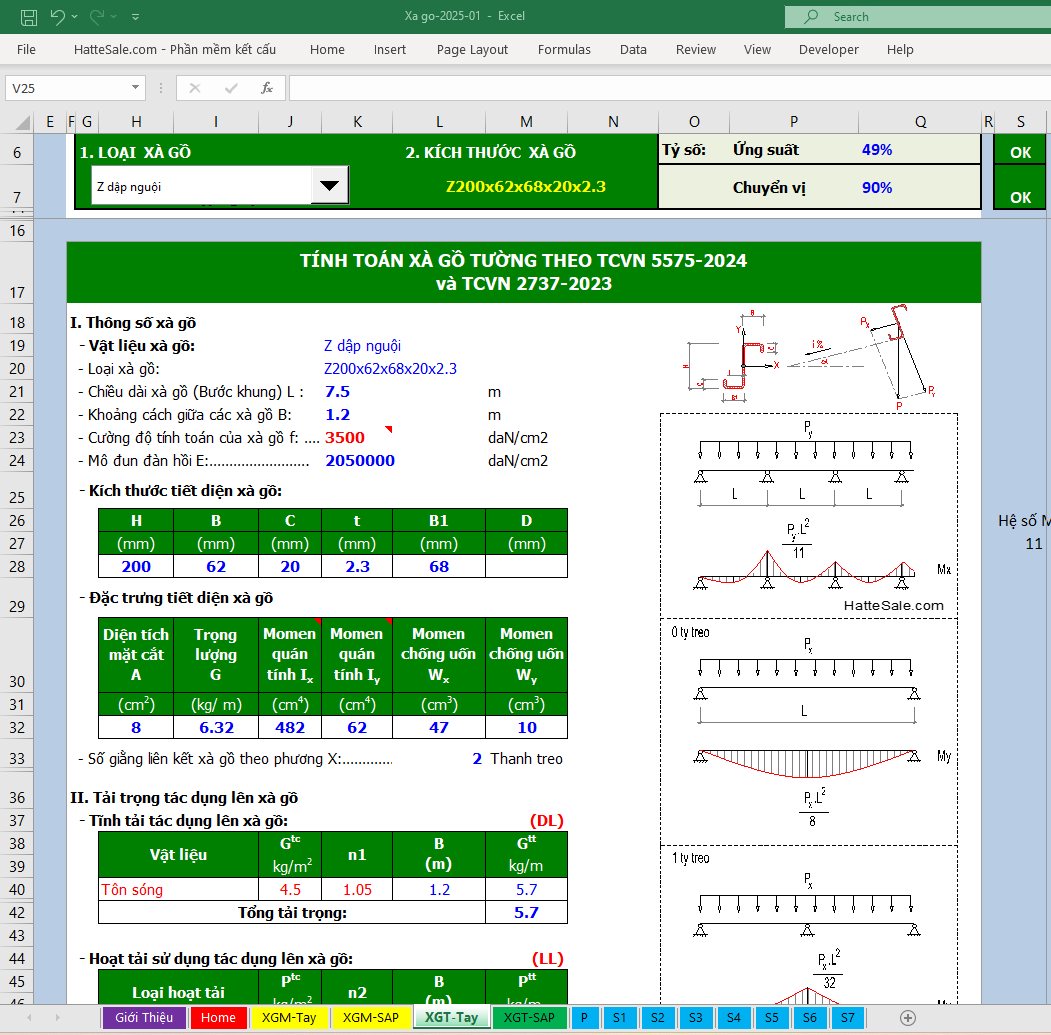
Task: Click the 90% displacement ratio value
Action: tap(877, 188)
